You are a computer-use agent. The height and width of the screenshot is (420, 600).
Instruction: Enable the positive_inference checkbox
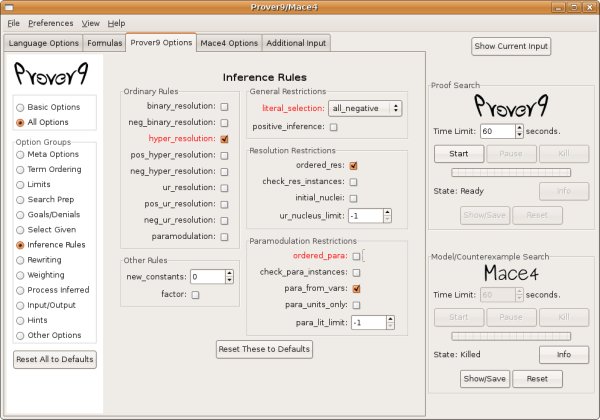click(x=334, y=127)
